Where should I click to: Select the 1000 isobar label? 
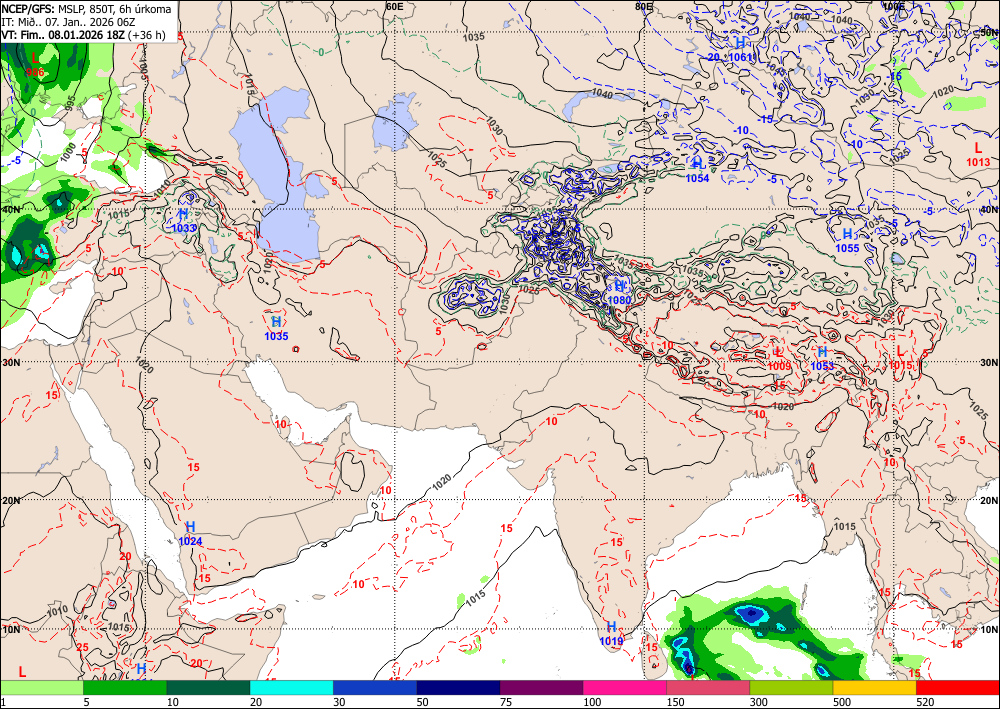point(70,152)
